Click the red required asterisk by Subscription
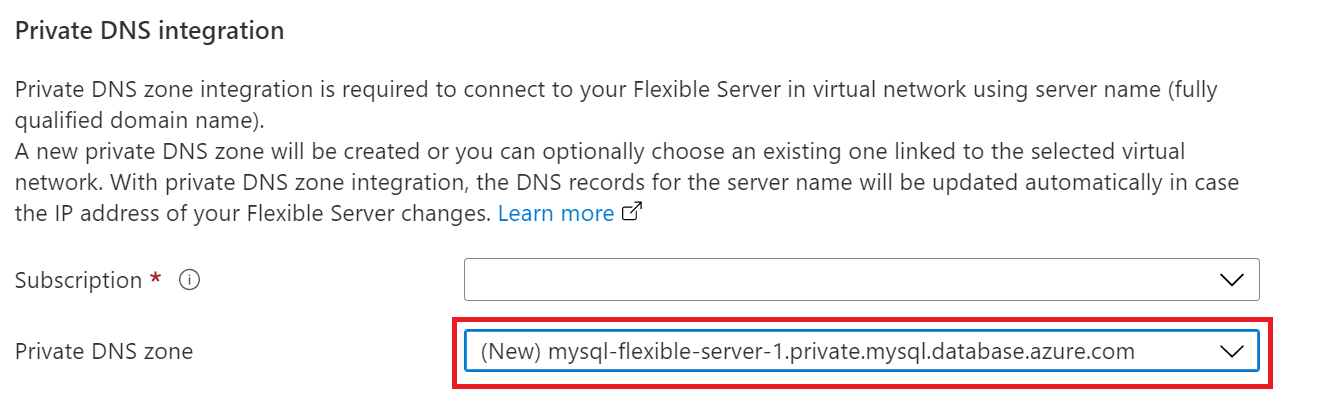The height and width of the screenshot is (411, 1338). click(156, 279)
